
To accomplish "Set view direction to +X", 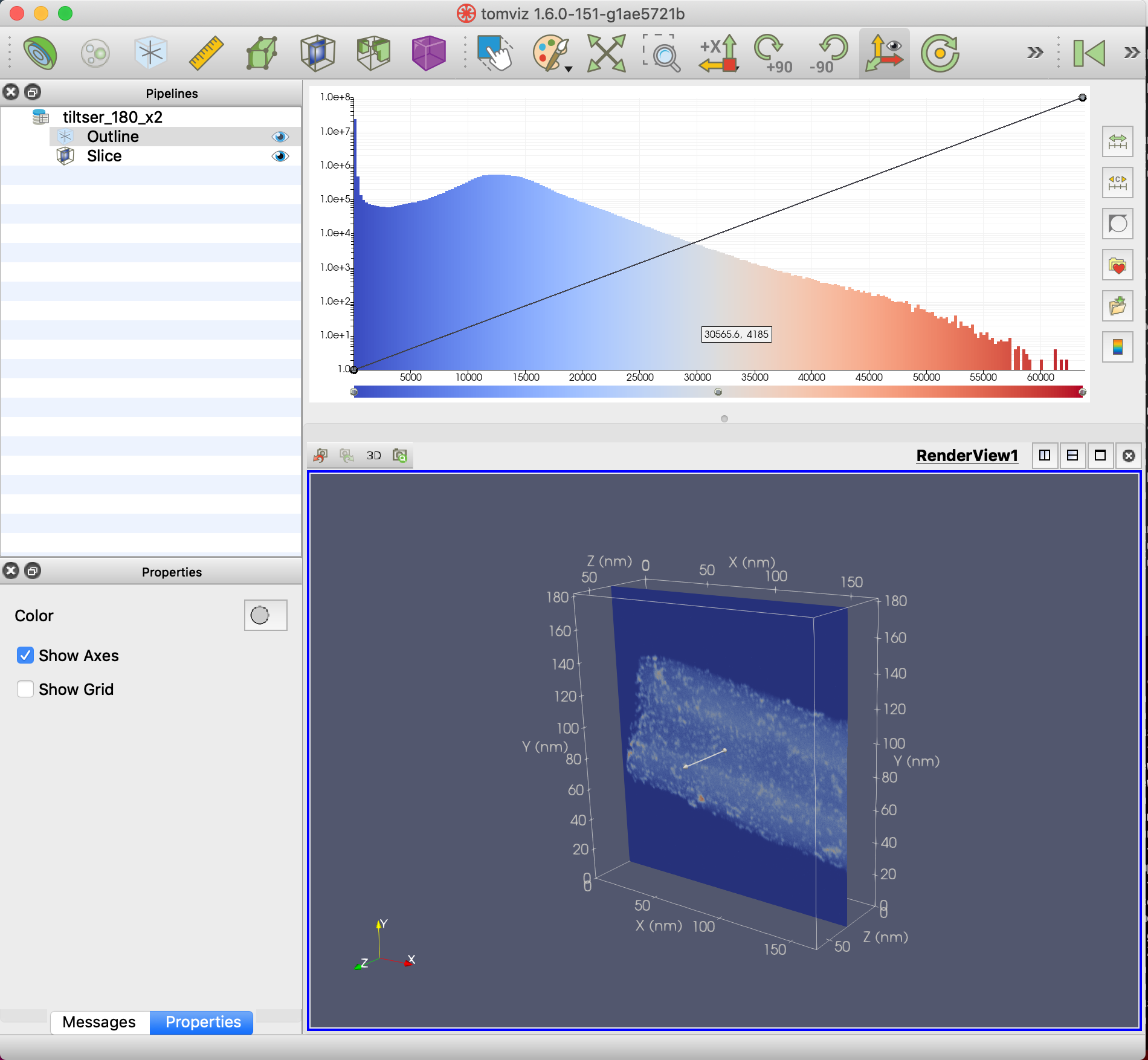I will tap(718, 53).
